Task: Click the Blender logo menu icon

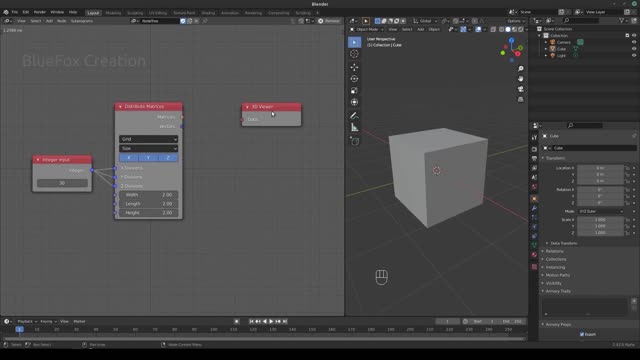Action: (x=6, y=12)
